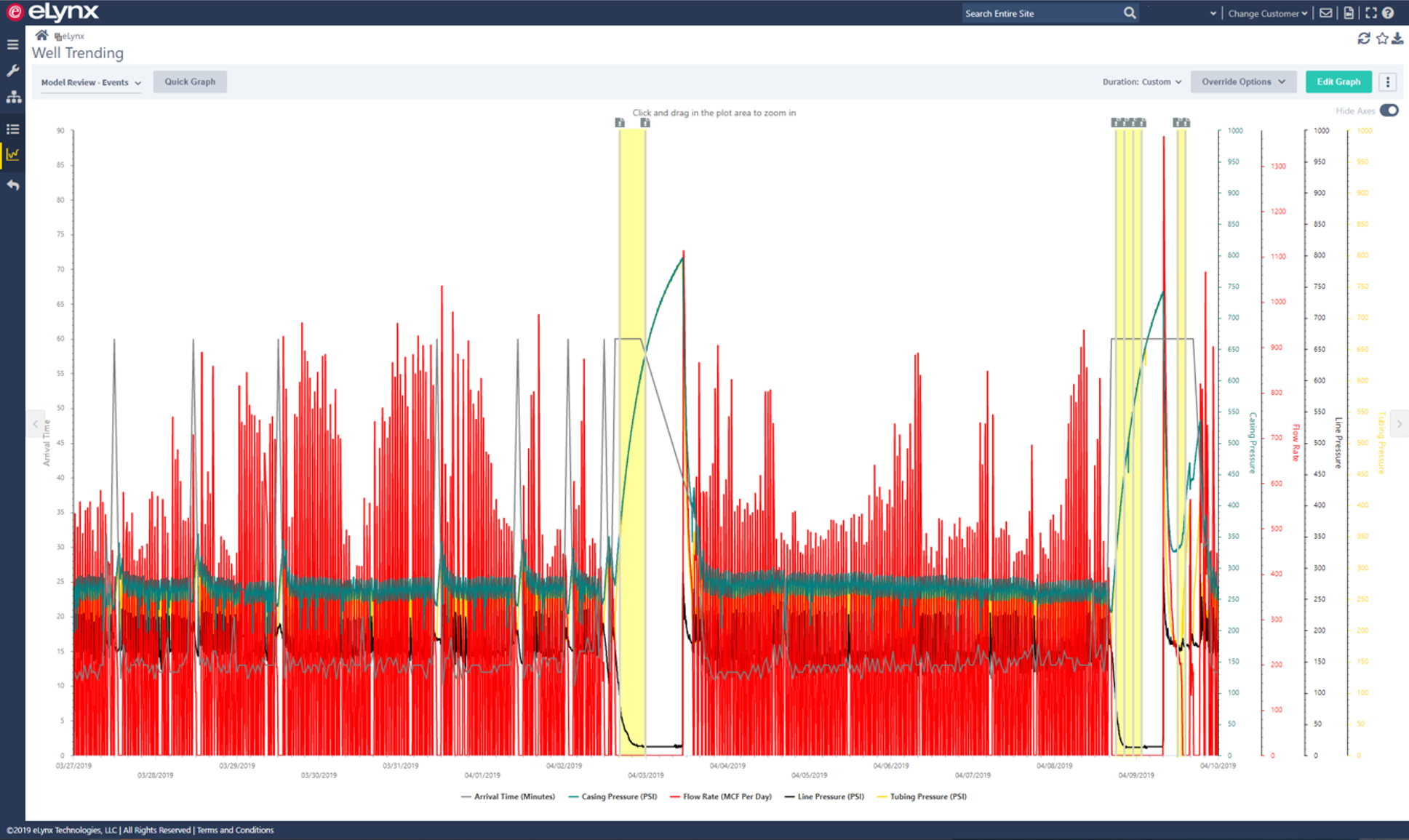The height and width of the screenshot is (840, 1409).
Task: Open the Terms and Conditions link
Action: (235, 830)
